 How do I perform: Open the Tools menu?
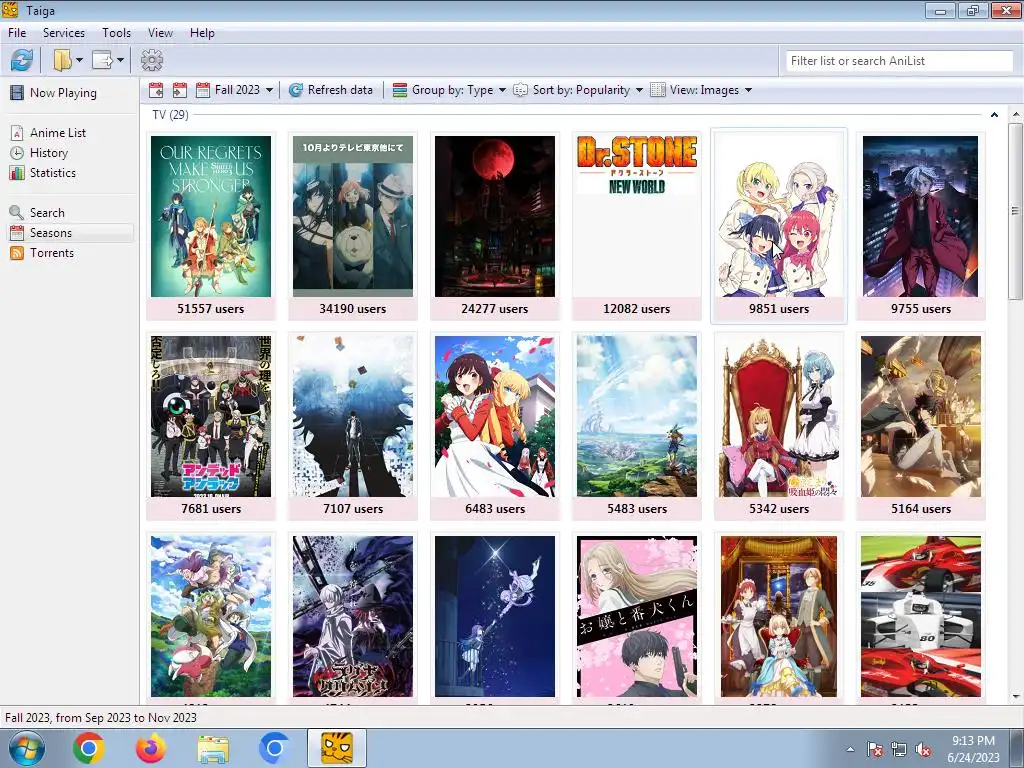116,33
